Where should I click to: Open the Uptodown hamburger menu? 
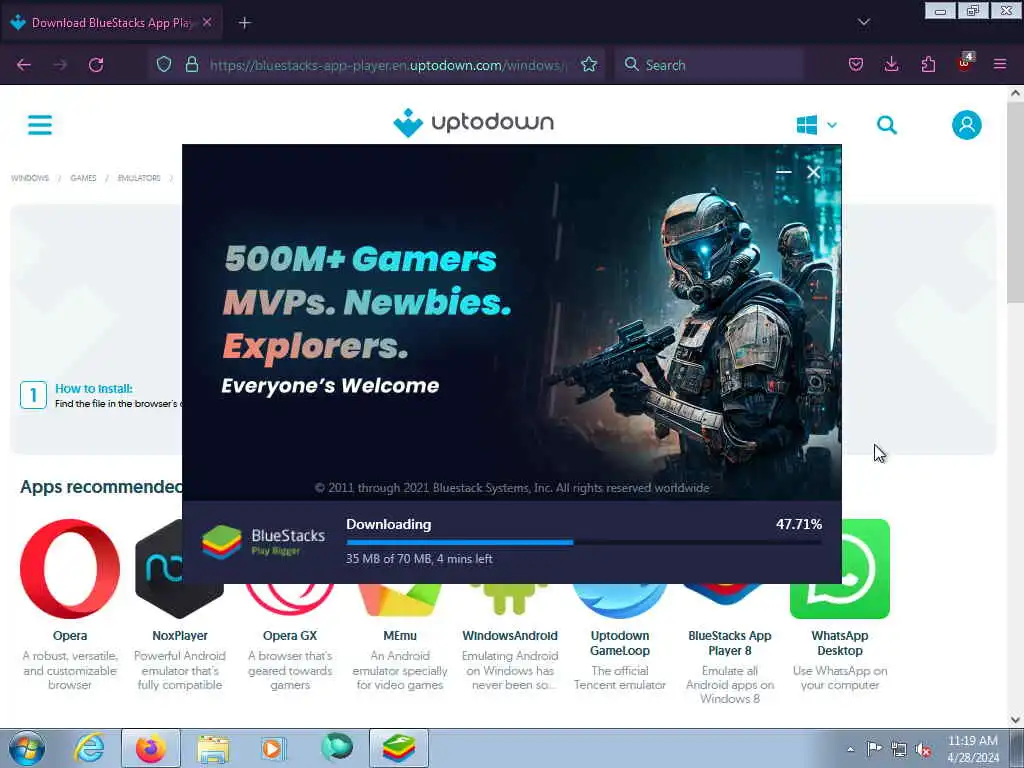coord(40,125)
